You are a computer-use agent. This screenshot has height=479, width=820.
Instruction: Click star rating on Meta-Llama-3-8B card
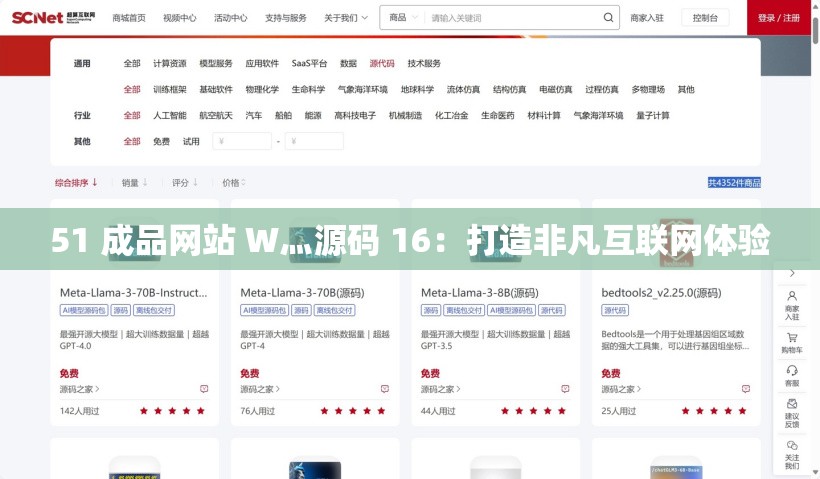coord(533,410)
